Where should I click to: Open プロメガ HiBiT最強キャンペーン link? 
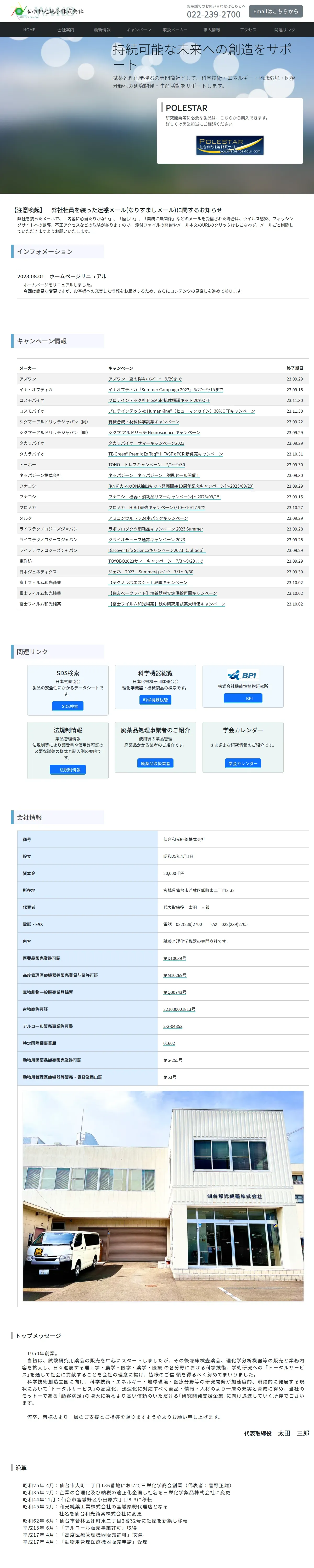point(156,508)
